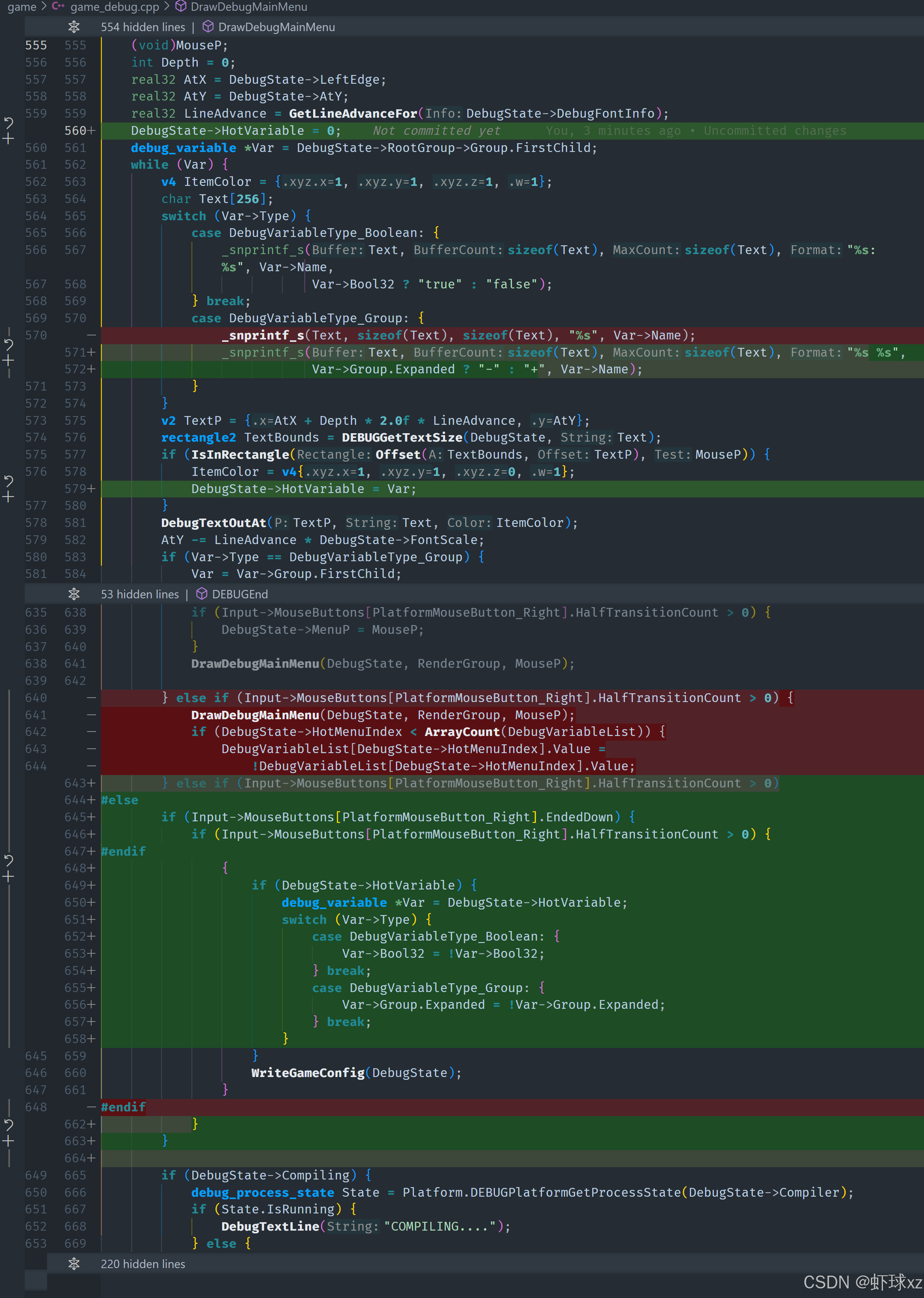The image size is (924, 1298).
Task: Click plus icon beside the Group _snprintf_s change
Action: coord(8,360)
